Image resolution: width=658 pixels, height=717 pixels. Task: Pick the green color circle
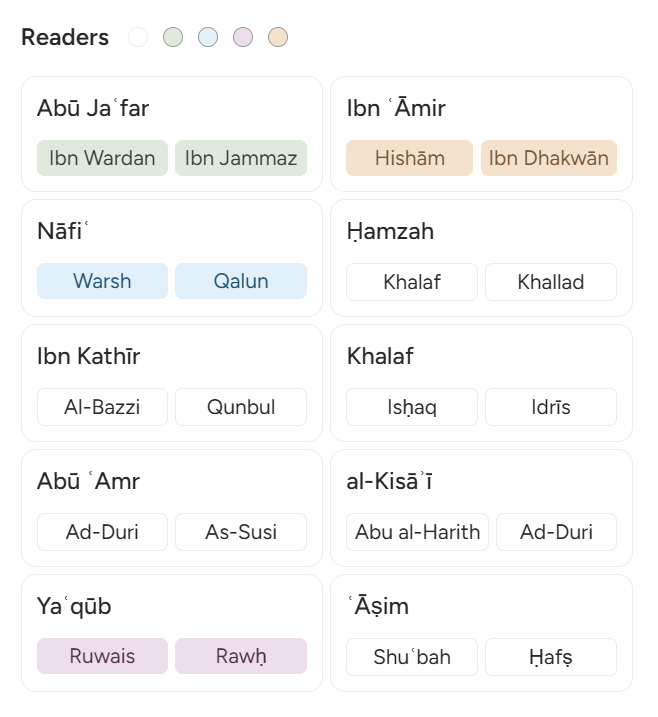point(173,37)
